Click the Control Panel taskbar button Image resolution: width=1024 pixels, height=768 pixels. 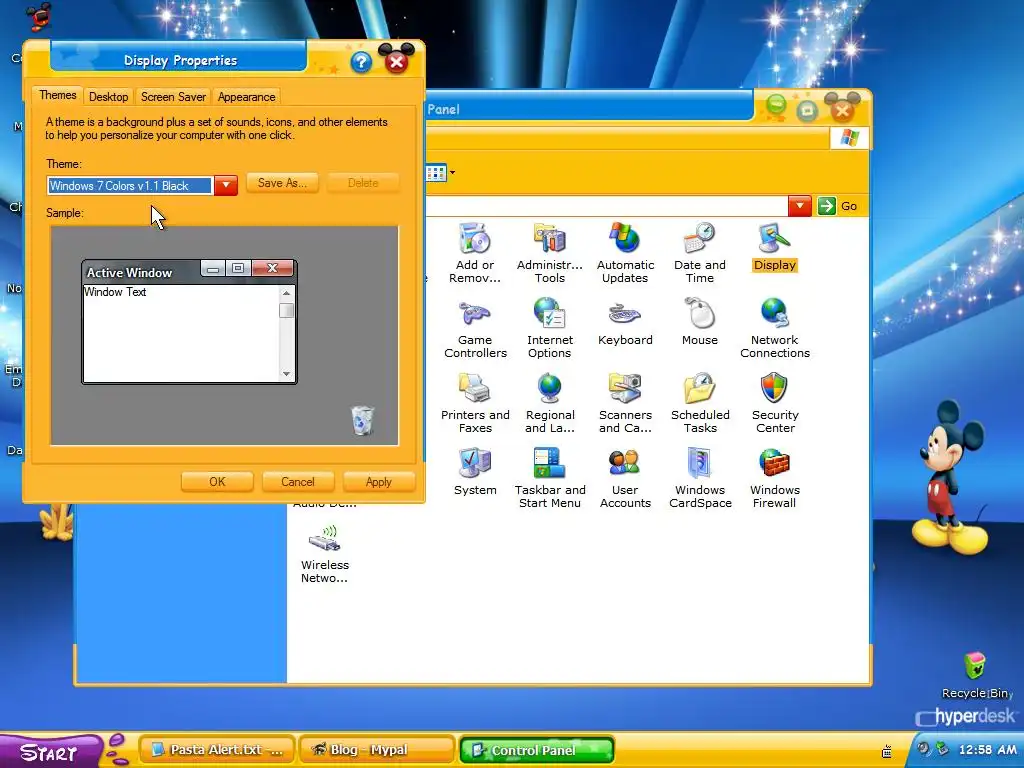[x=537, y=750]
